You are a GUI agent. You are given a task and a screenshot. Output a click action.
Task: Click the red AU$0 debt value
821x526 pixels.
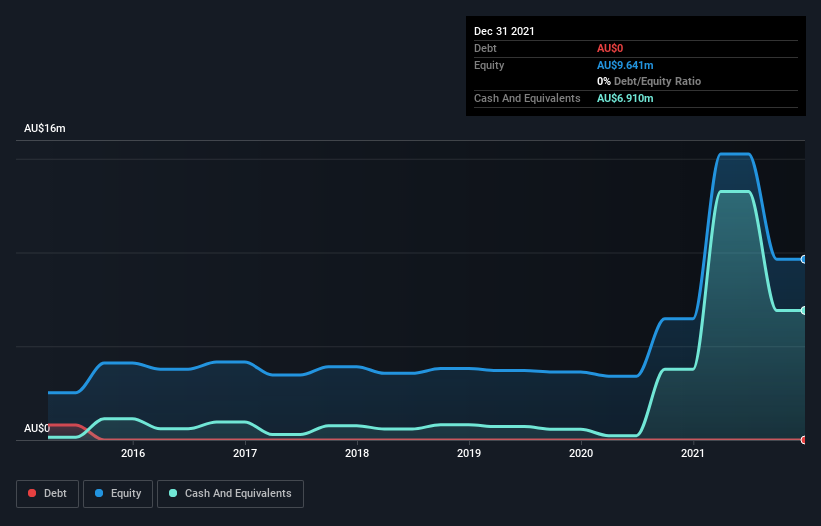[610, 48]
